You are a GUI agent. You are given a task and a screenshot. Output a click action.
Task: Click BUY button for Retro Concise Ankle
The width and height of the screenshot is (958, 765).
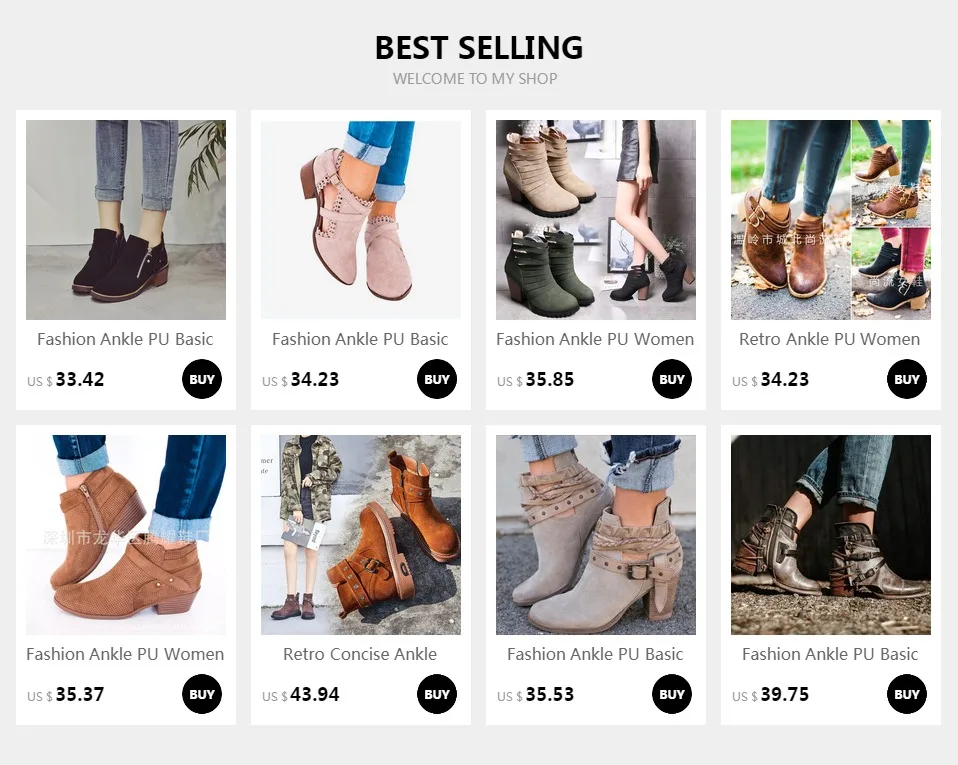pos(437,694)
